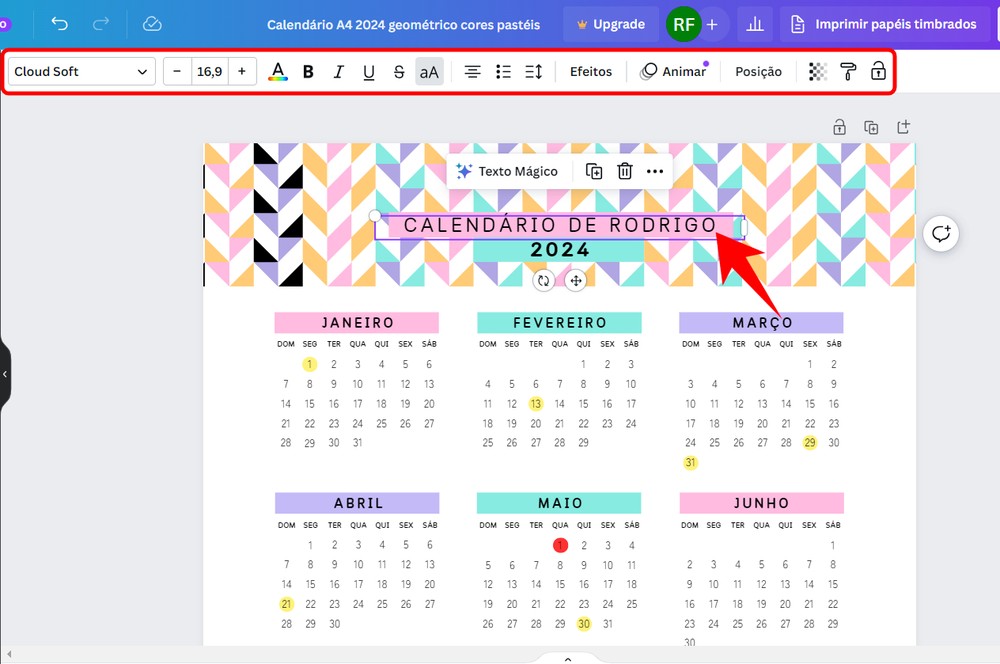Open the Posição menu
This screenshot has width=1000, height=664.
758,71
